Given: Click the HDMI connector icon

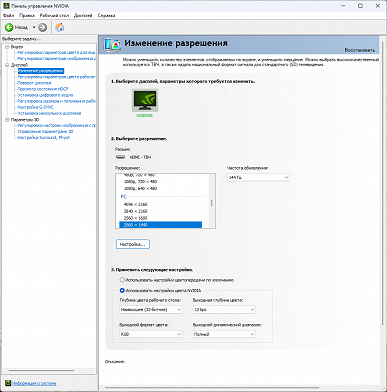Looking at the screenshot, I should tap(120, 157).
